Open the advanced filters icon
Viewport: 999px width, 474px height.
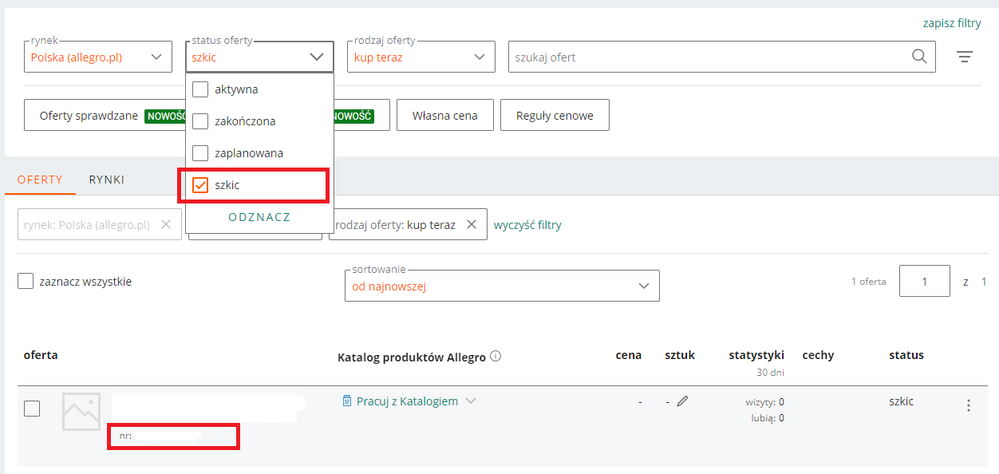(x=964, y=57)
